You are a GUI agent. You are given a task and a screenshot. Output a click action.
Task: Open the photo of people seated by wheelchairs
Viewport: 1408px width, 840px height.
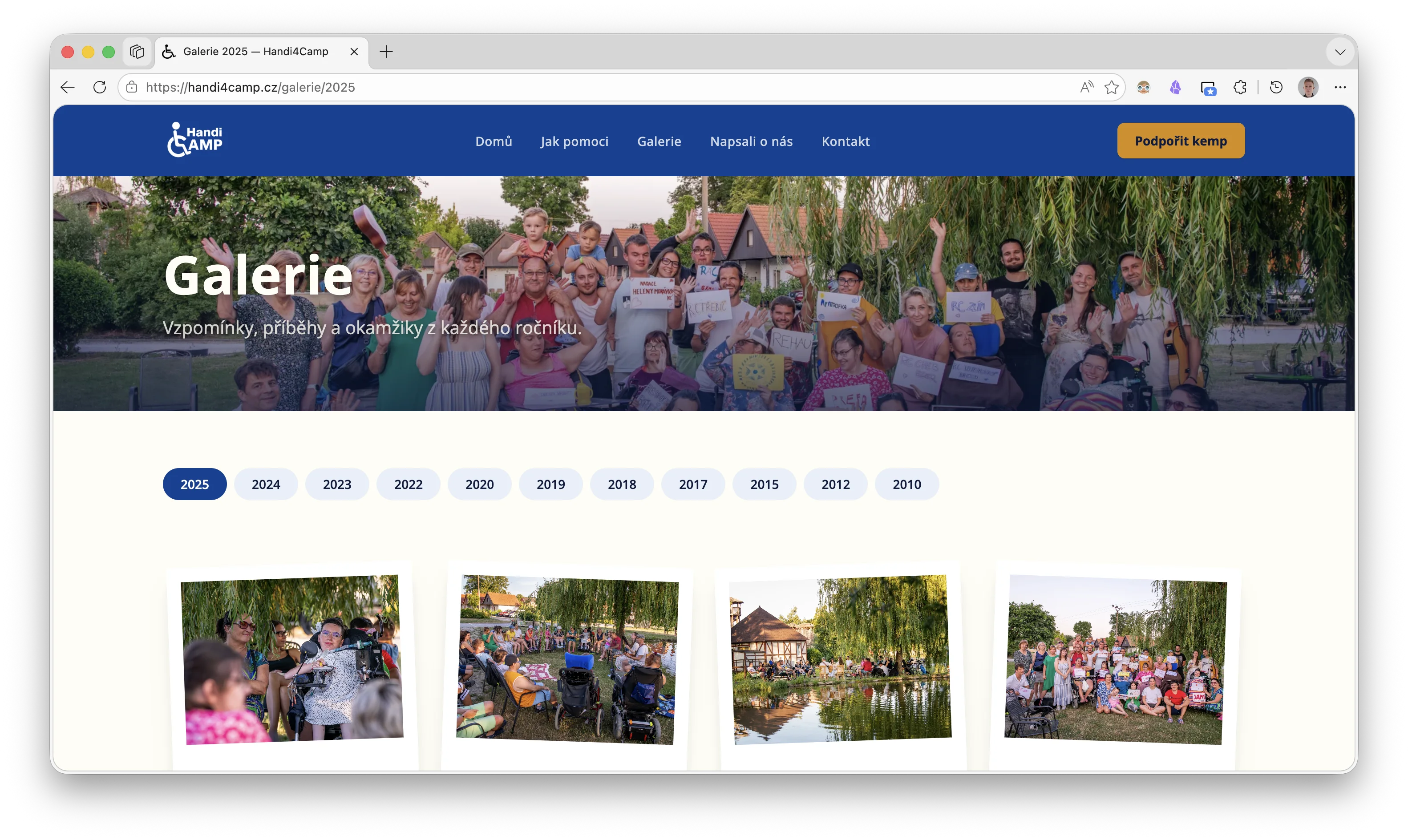coord(567,659)
